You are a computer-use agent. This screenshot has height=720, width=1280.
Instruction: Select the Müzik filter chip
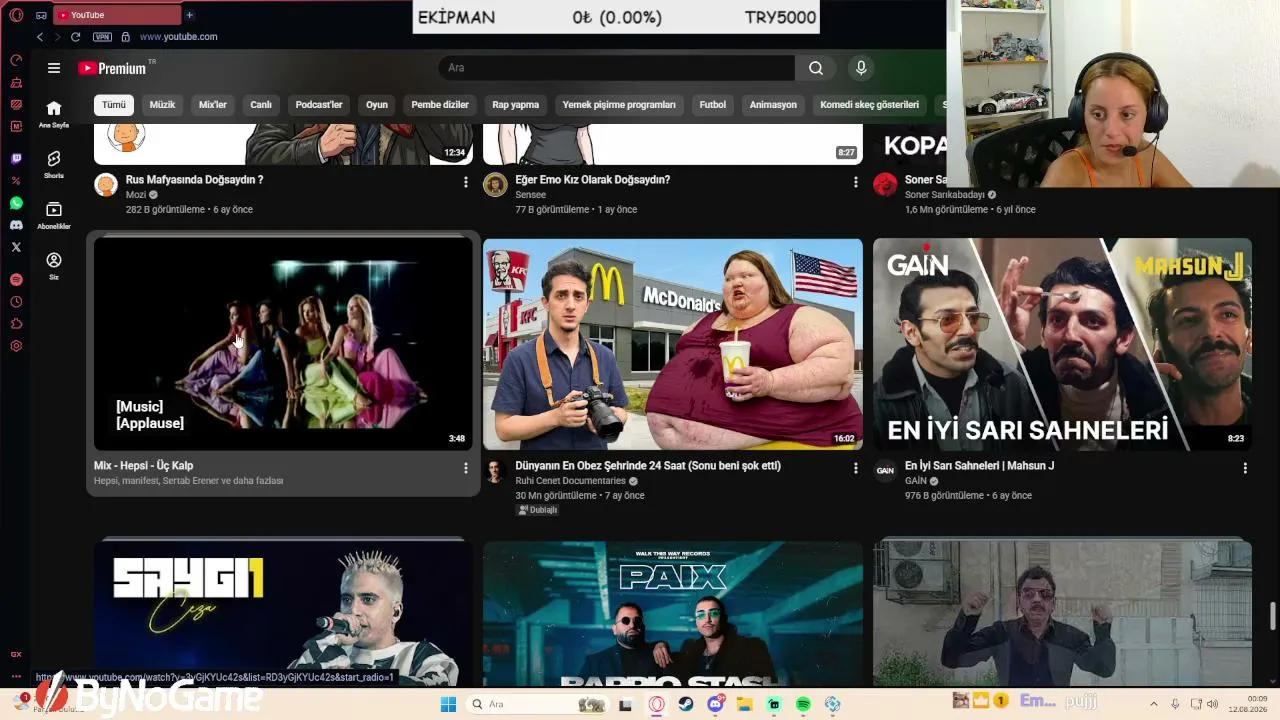point(162,105)
